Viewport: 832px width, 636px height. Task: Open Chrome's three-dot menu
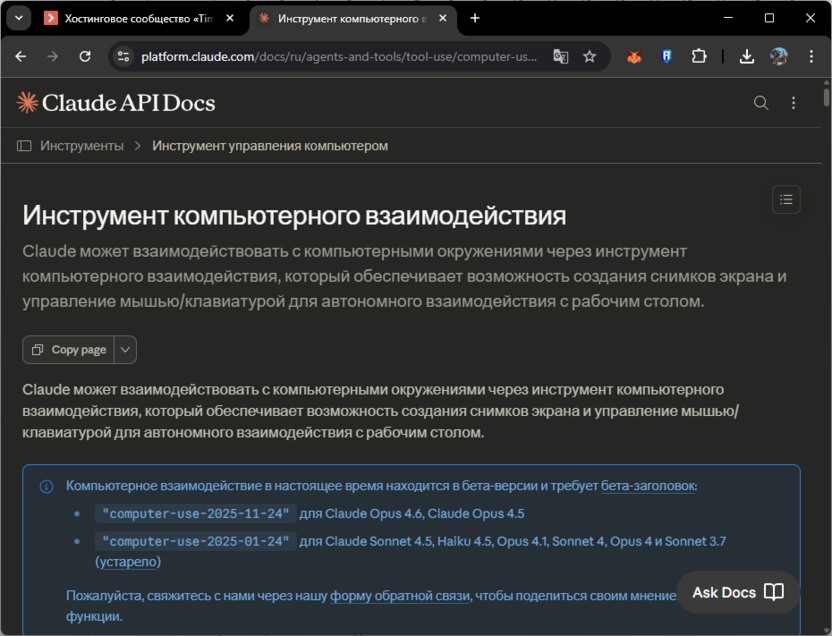pyautogui.click(x=810, y=57)
